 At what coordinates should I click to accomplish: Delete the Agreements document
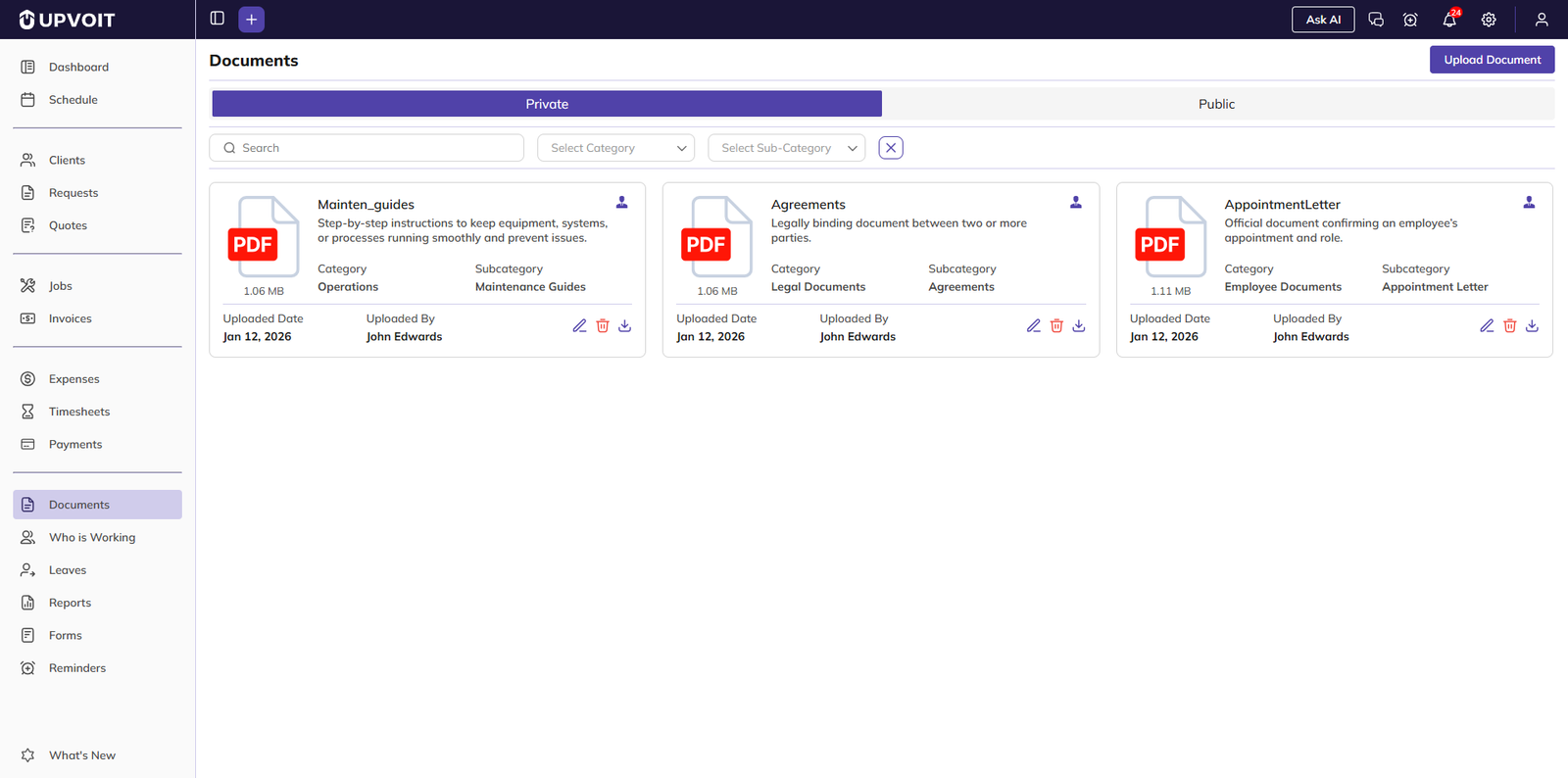1056,326
